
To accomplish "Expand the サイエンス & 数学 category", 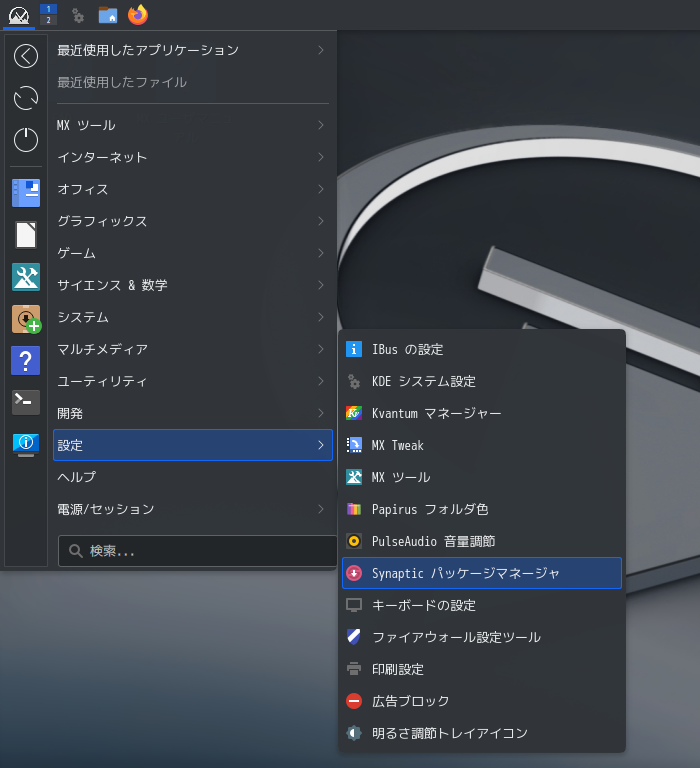I will (x=193, y=285).
